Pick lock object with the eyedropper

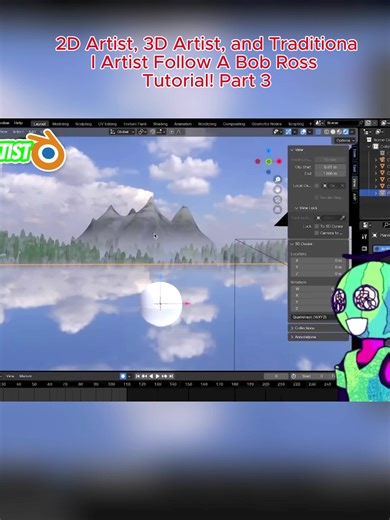342,218
